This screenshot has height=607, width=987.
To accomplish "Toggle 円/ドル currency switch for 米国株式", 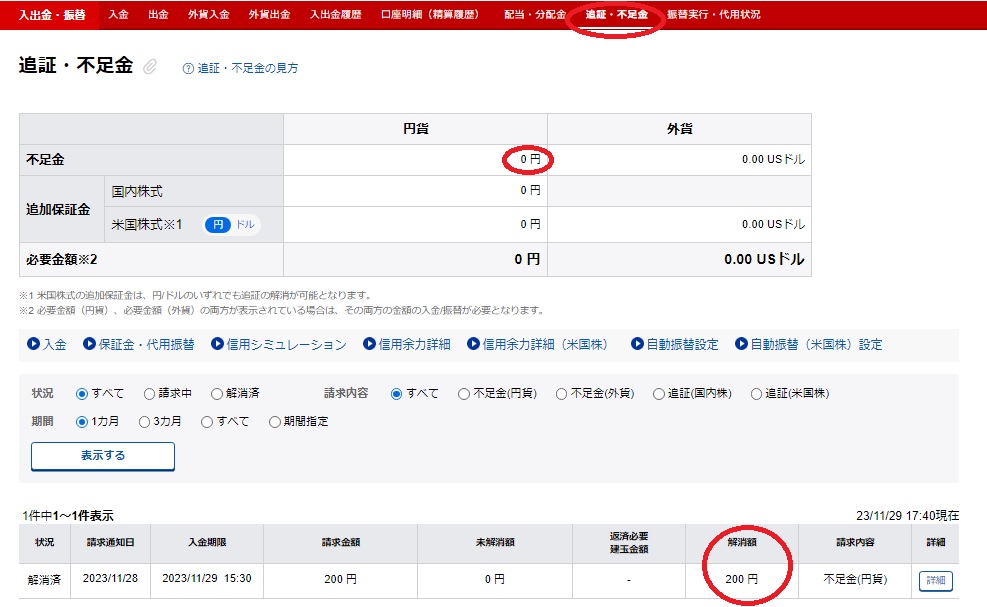I will (231, 225).
